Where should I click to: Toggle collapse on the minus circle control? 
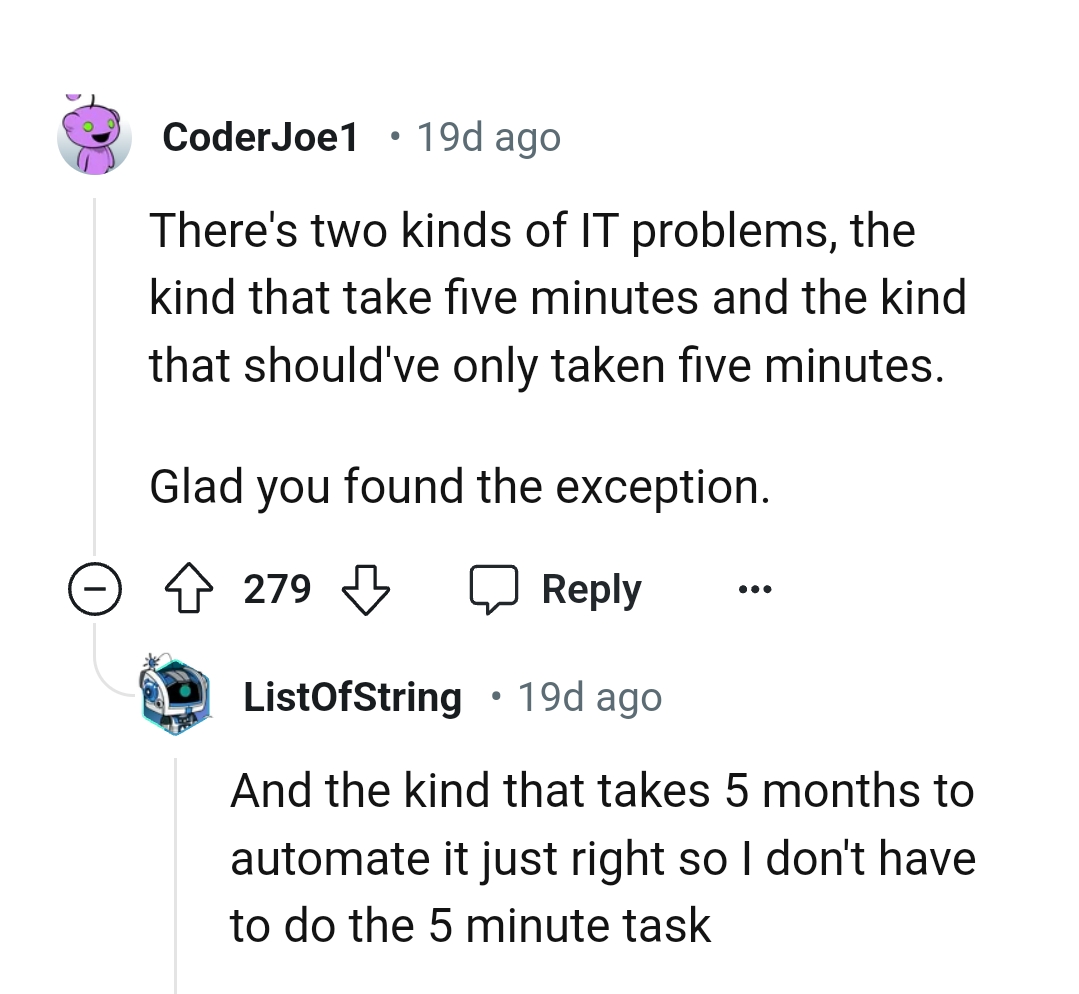click(95, 589)
